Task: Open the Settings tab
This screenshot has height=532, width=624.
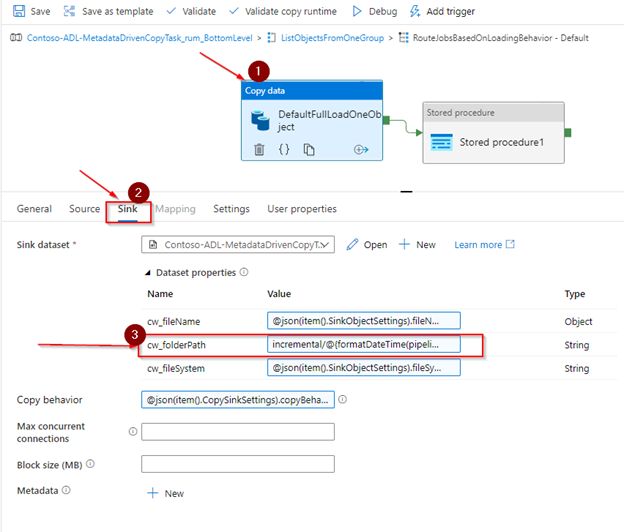Action: point(231,209)
